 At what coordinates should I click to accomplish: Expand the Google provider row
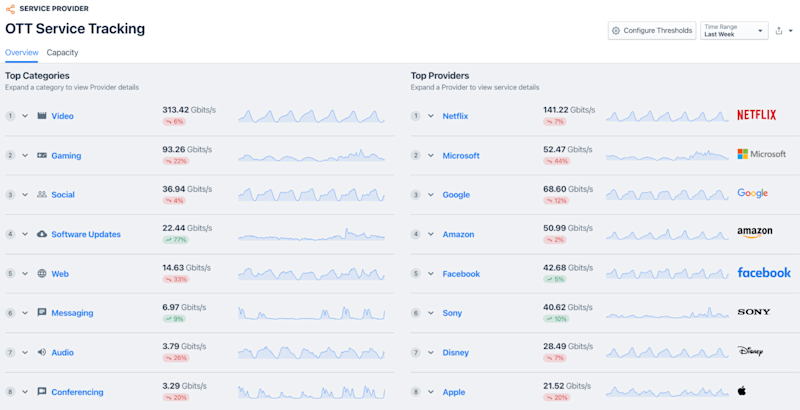(431, 194)
